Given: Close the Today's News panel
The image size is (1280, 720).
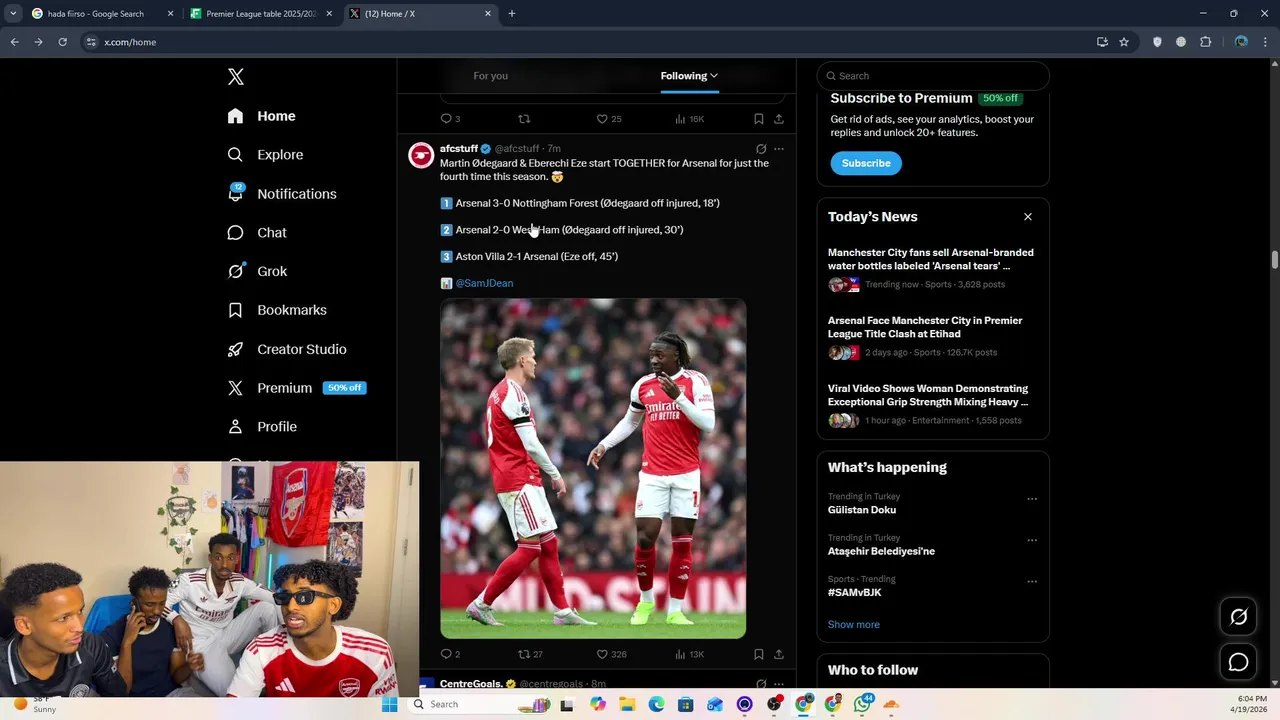Looking at the screenshot, I should point(1027,217).
